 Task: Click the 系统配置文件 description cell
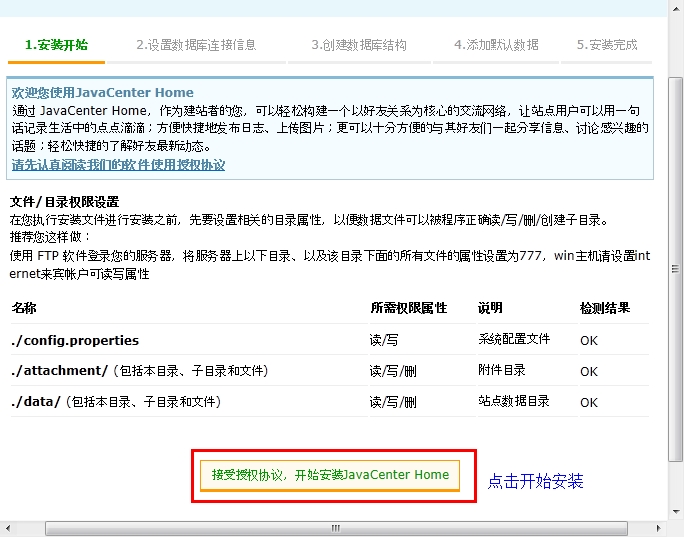(514, 339)
